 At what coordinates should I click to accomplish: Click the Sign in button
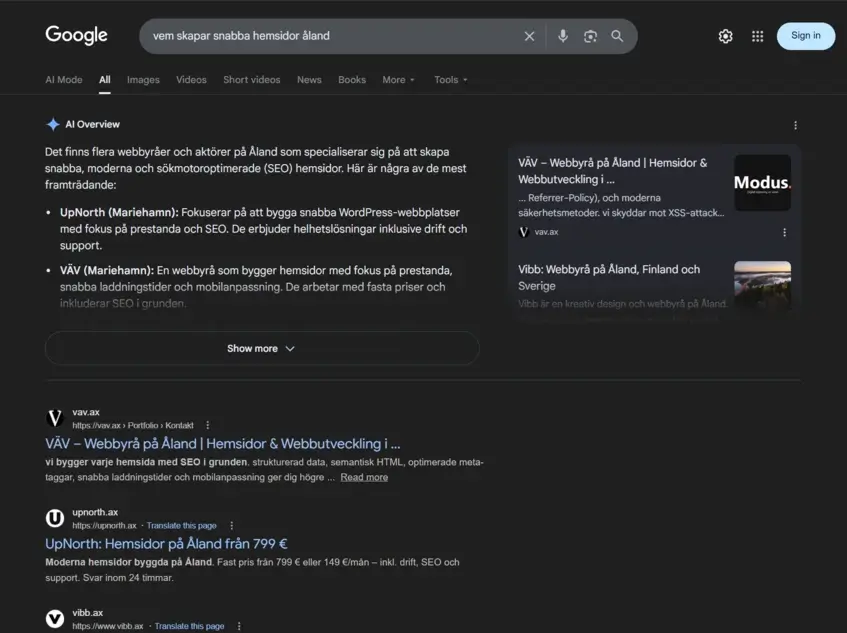click(x=805, y=36)
